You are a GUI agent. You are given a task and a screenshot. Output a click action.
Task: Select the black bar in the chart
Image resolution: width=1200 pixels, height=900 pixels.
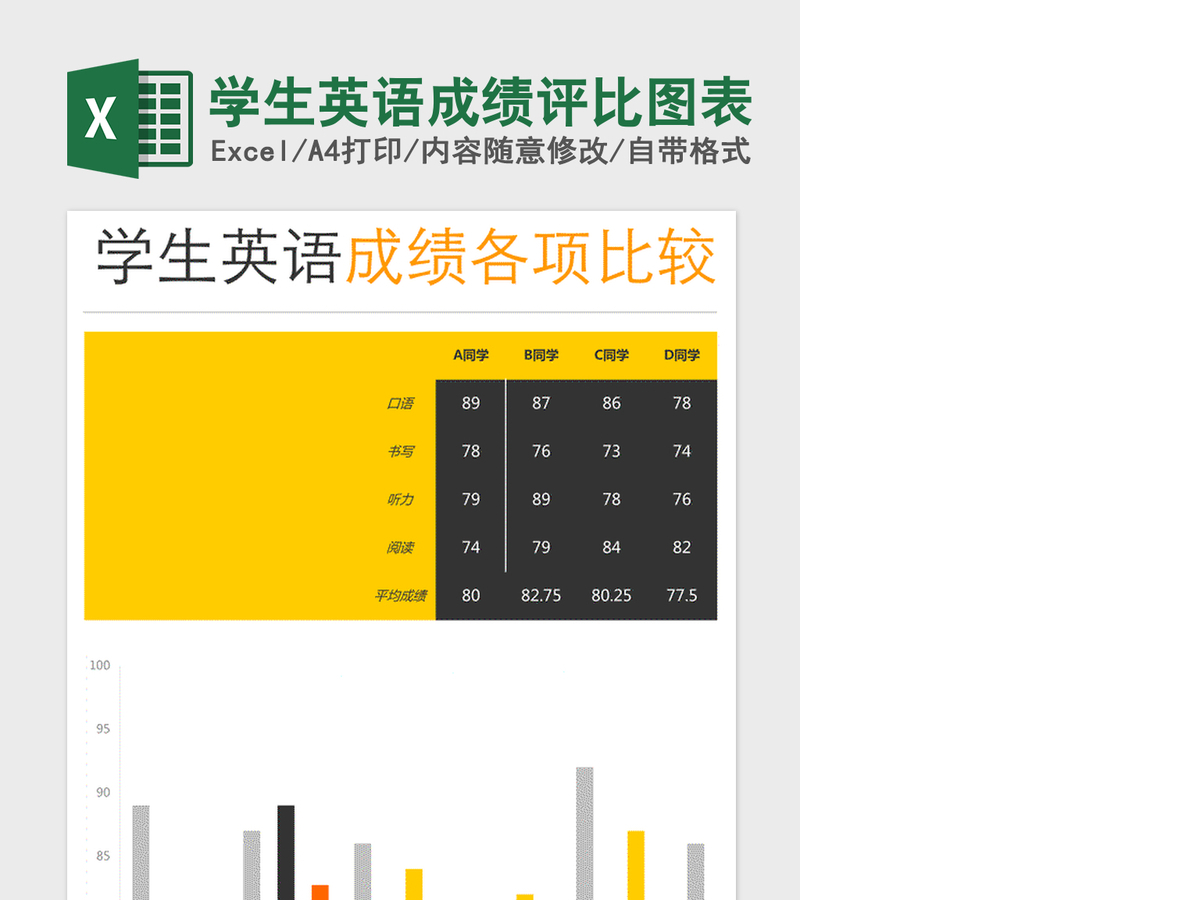(x=286, y=852)
